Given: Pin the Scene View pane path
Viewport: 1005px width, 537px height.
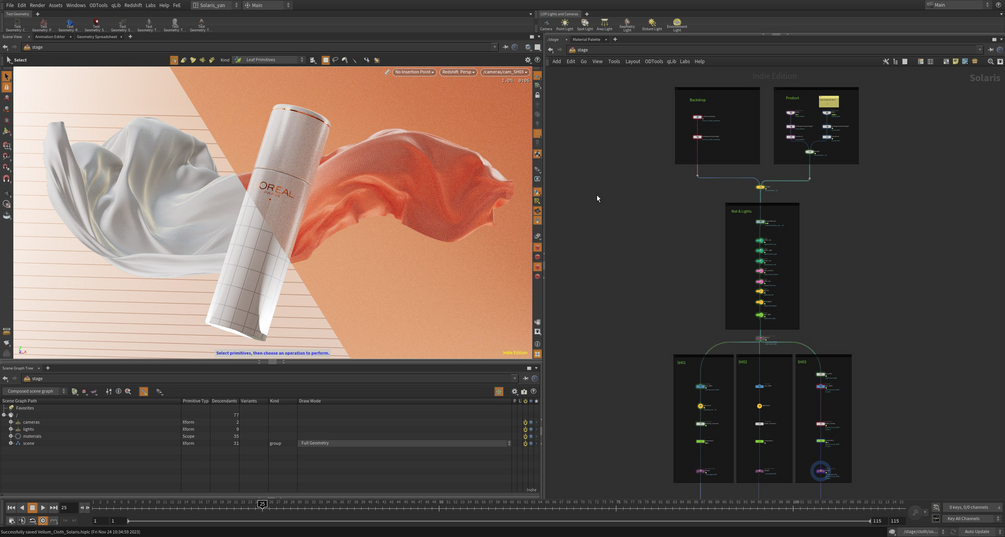Looking at the screenshot, I should [x=506, y=47].
